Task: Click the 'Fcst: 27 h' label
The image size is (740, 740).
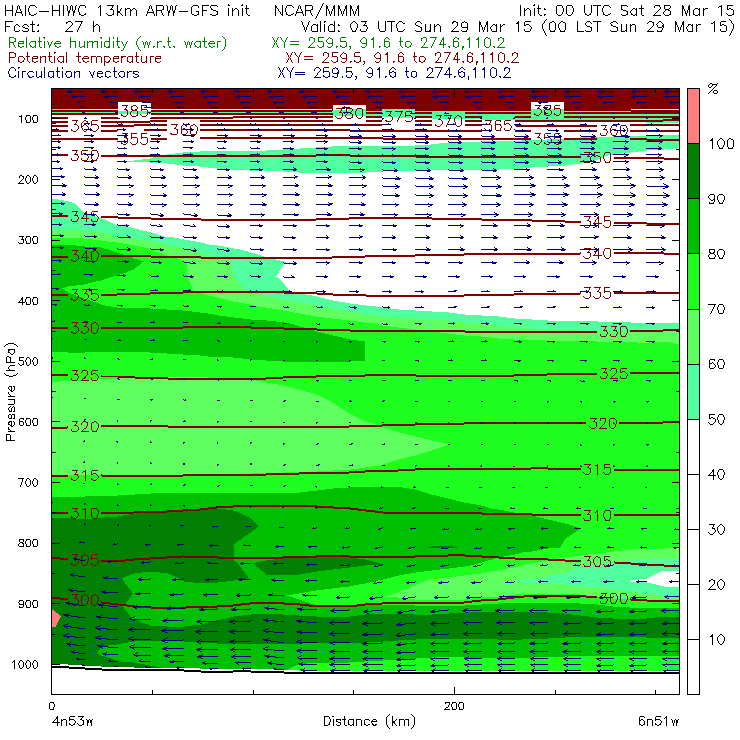Action: pos(52,27)
